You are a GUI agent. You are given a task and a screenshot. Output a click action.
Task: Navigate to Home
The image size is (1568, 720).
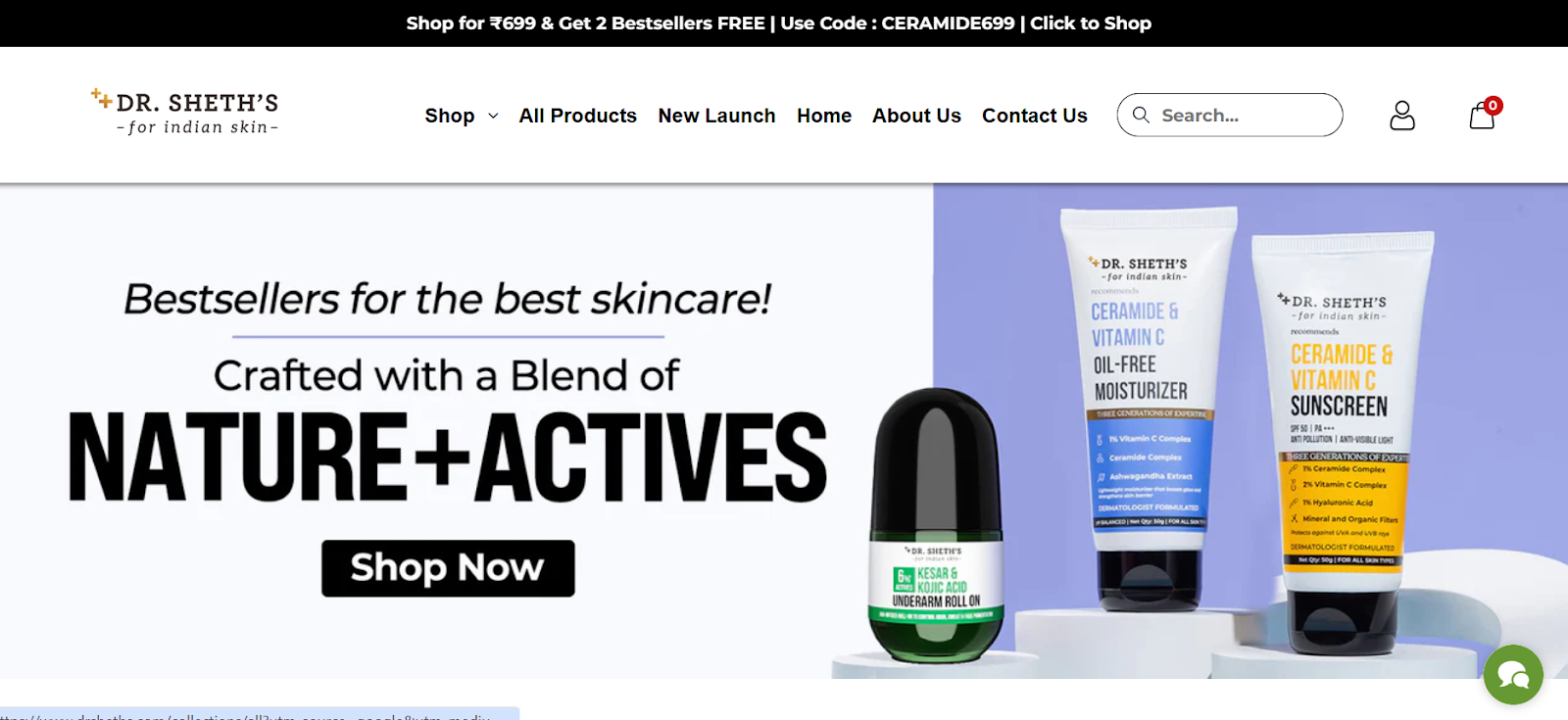824,116
